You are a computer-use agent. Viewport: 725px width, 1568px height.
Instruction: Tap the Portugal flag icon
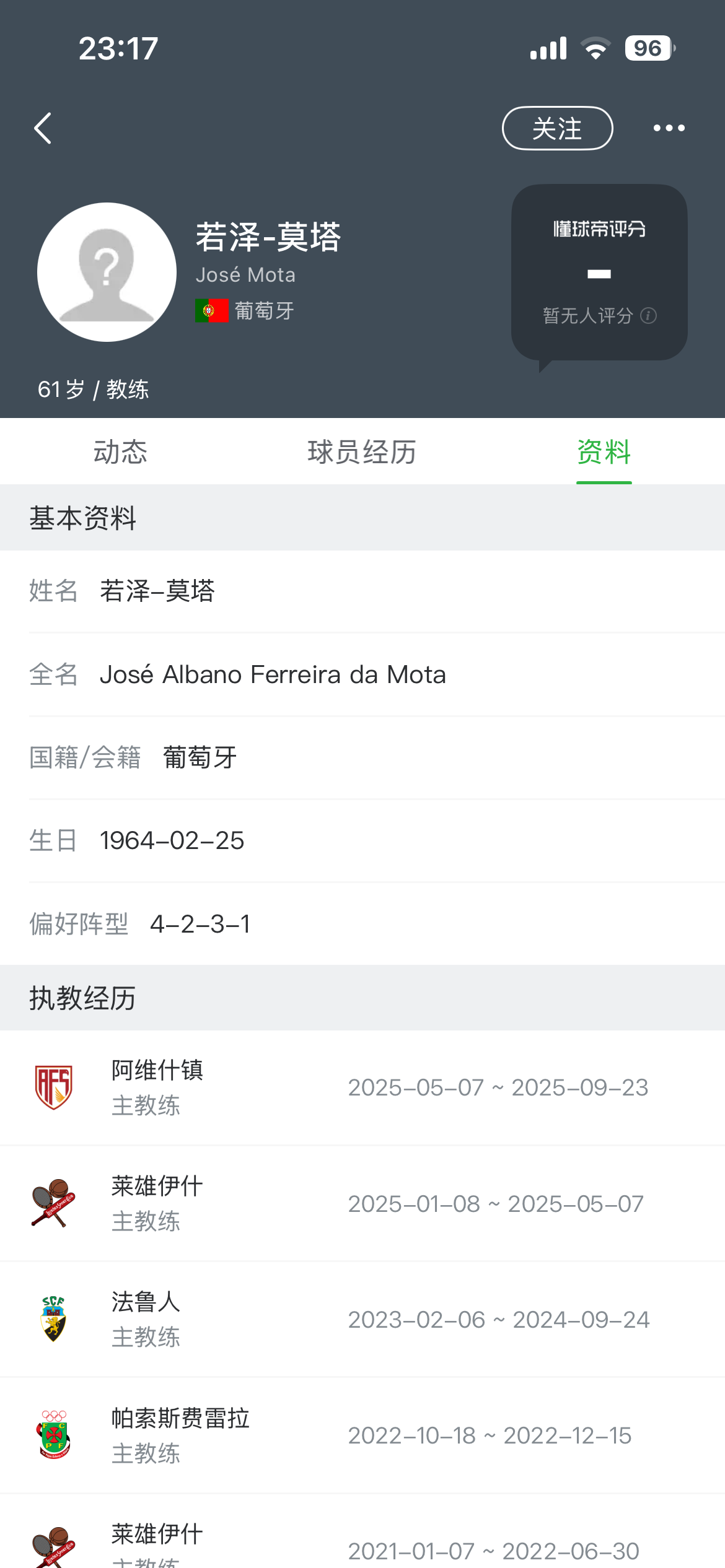point(212,310)
